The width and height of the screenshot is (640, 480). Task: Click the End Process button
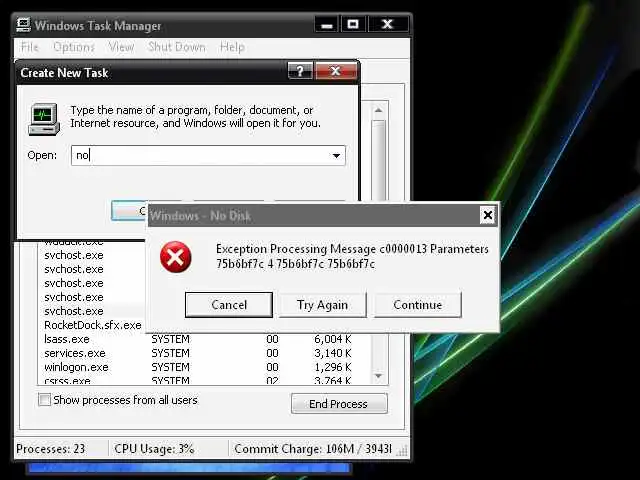(x=339, y=404)
